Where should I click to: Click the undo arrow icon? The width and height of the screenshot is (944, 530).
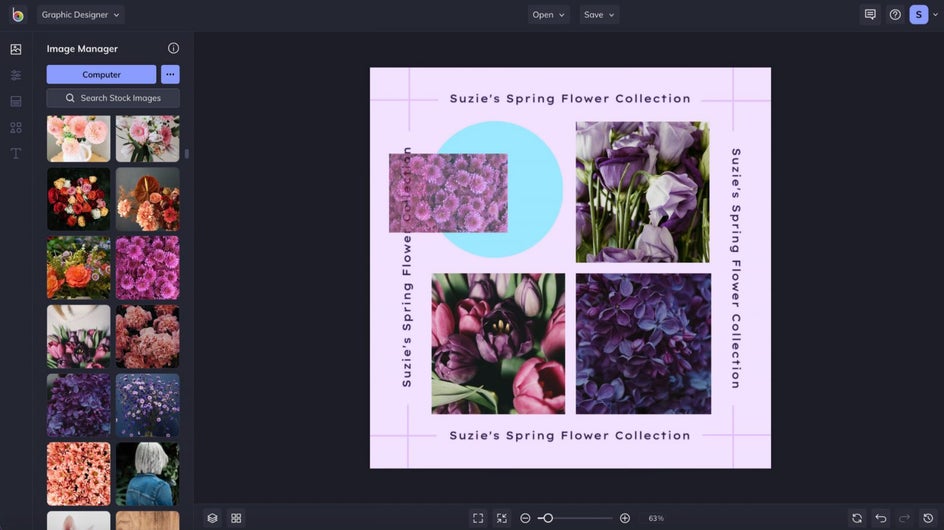tap(881, 518)
